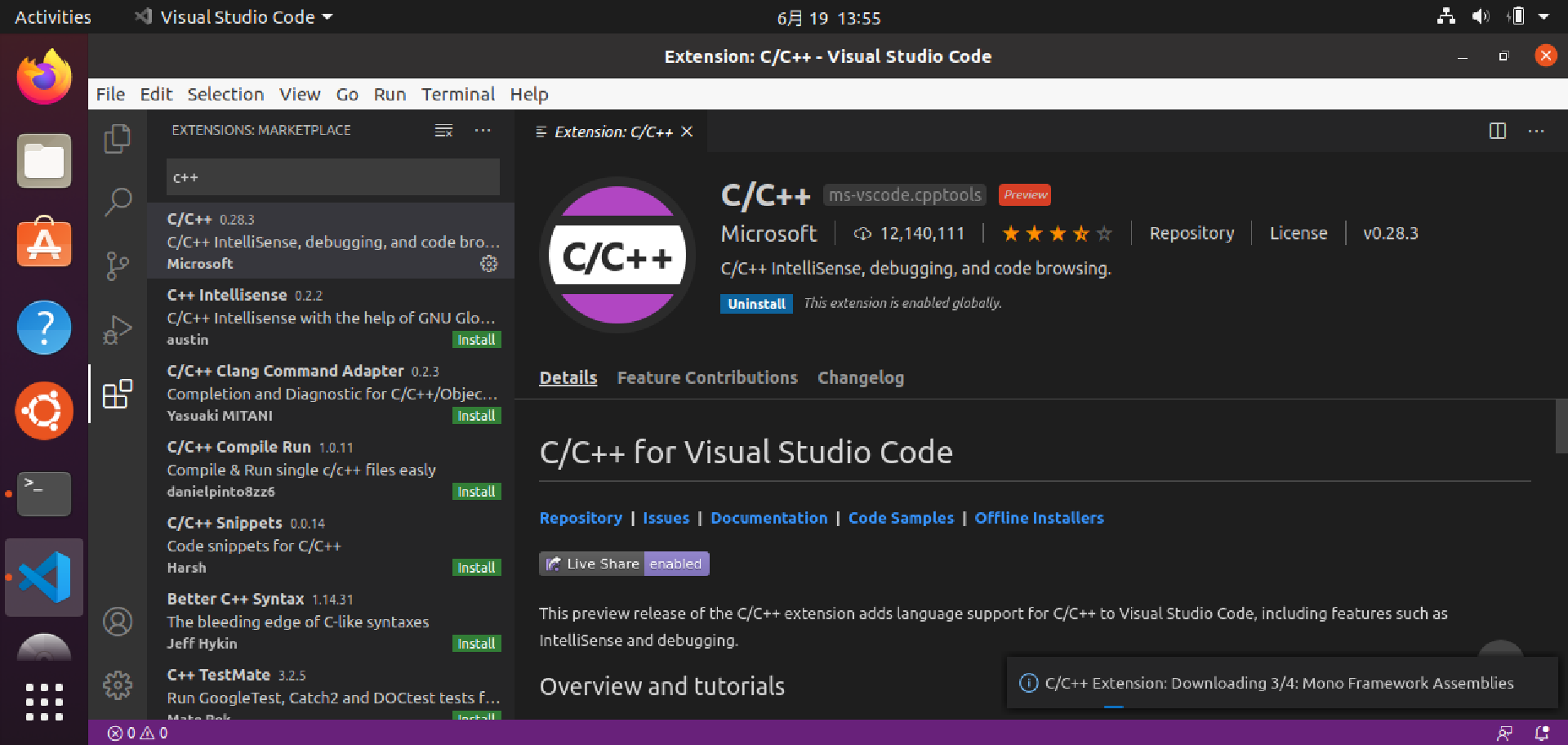Click the feedback icon in status bar
The width and height of the screenshot is (1568, 745).
[1504, 733]
